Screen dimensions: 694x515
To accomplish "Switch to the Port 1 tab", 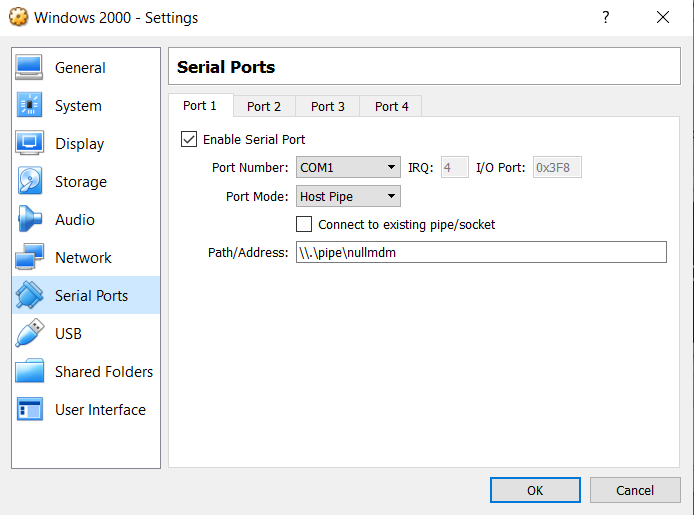I will tap(200, 106).
